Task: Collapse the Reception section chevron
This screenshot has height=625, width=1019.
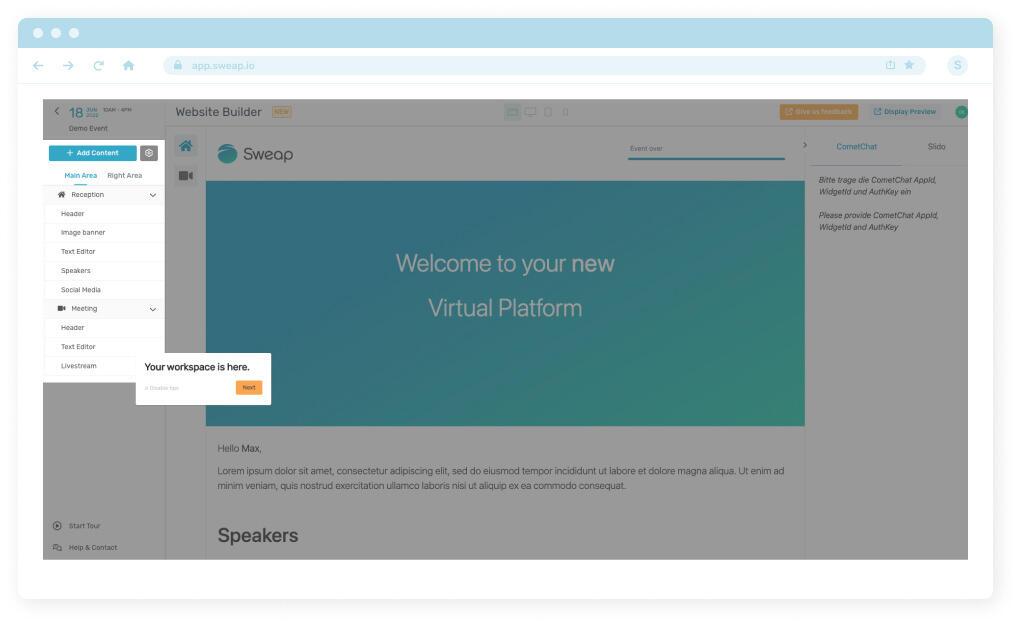Action: (x=153, y=195)
